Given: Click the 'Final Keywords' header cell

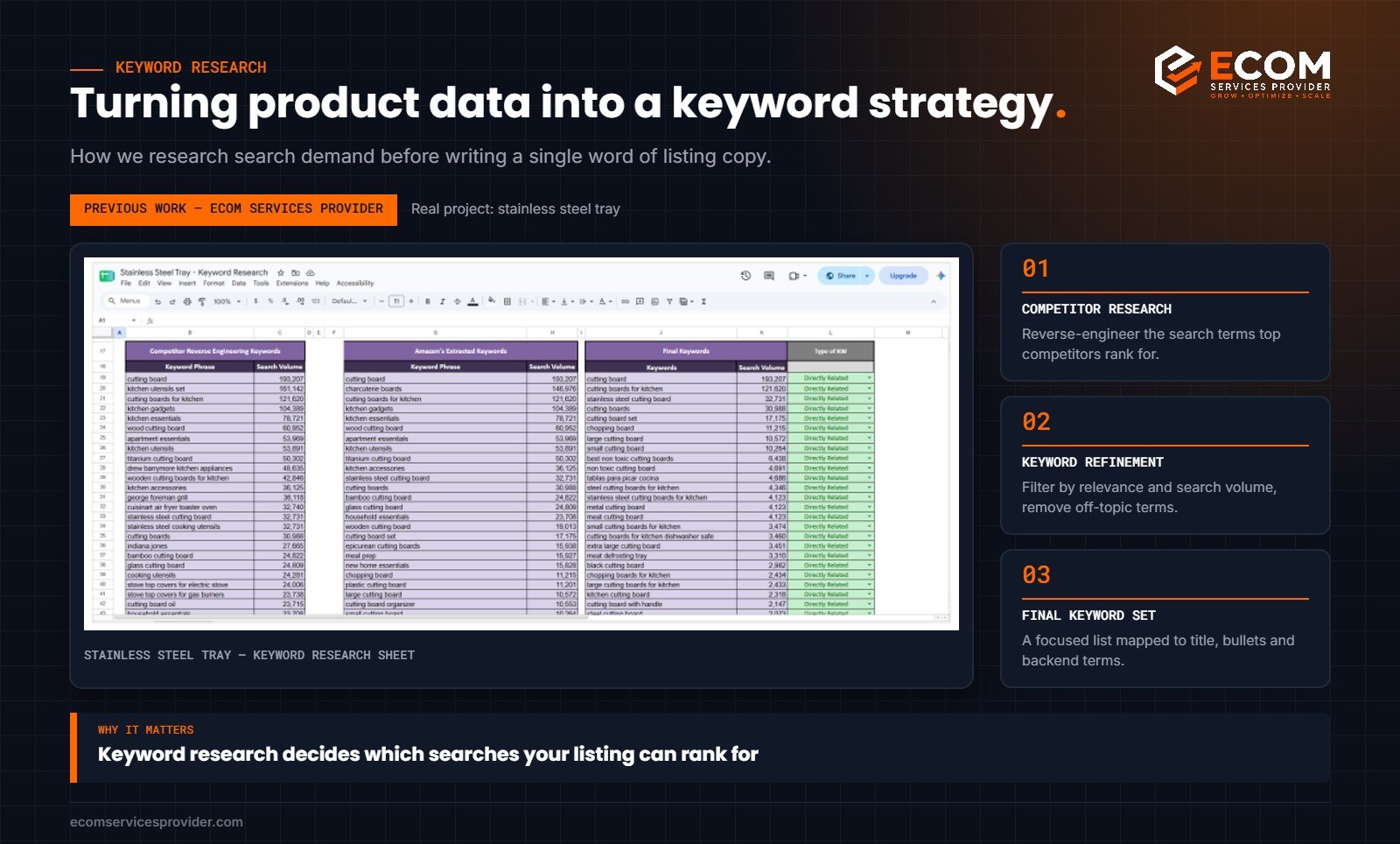Looking at the screenshot, I should (686, 351).
